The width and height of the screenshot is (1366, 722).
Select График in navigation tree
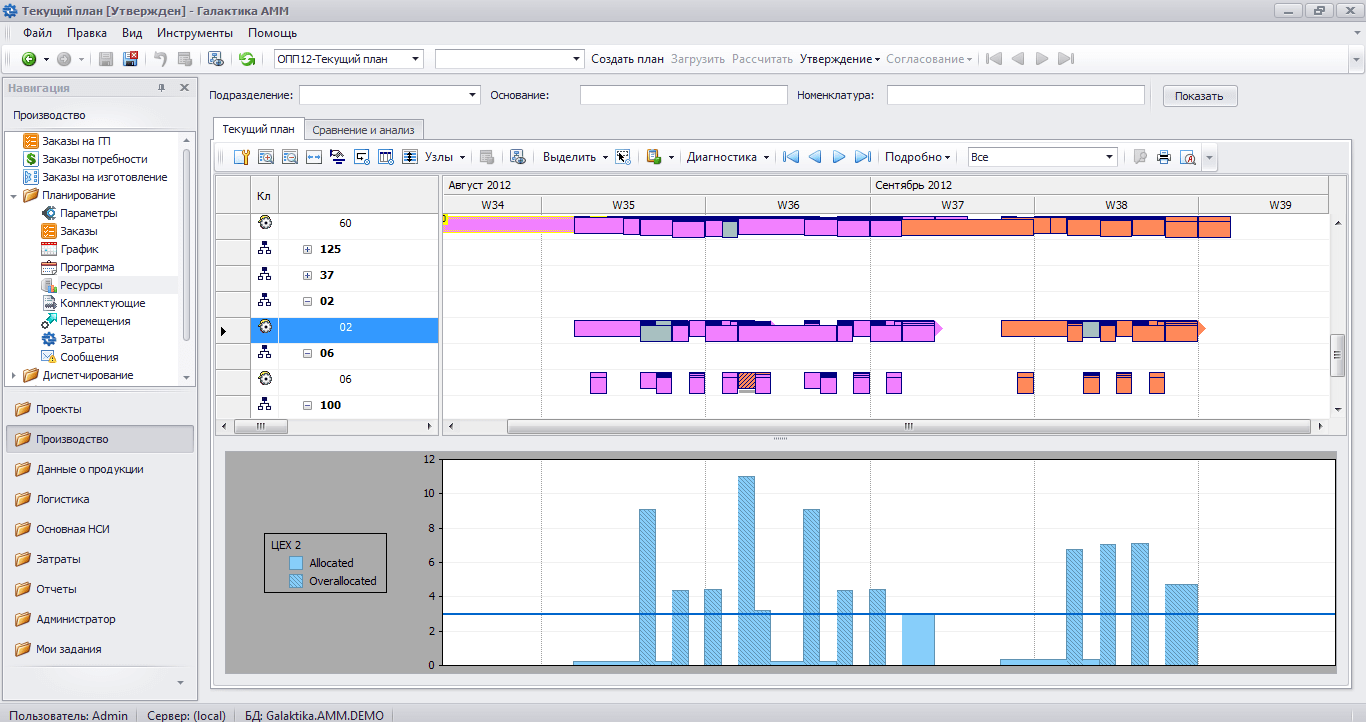[x=79, y=249]
